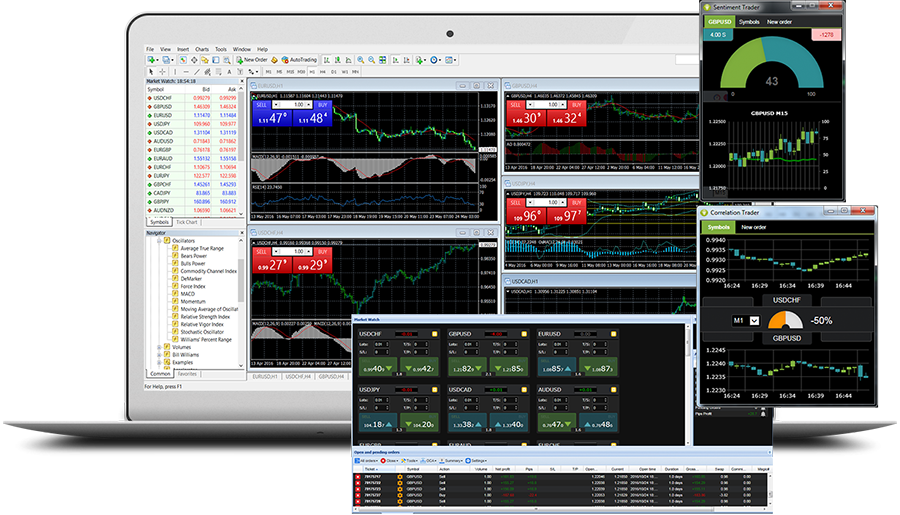The width and height of the screenshot is (900, 515).
Task: Open the New Order dialog
Action: (252, 60)
